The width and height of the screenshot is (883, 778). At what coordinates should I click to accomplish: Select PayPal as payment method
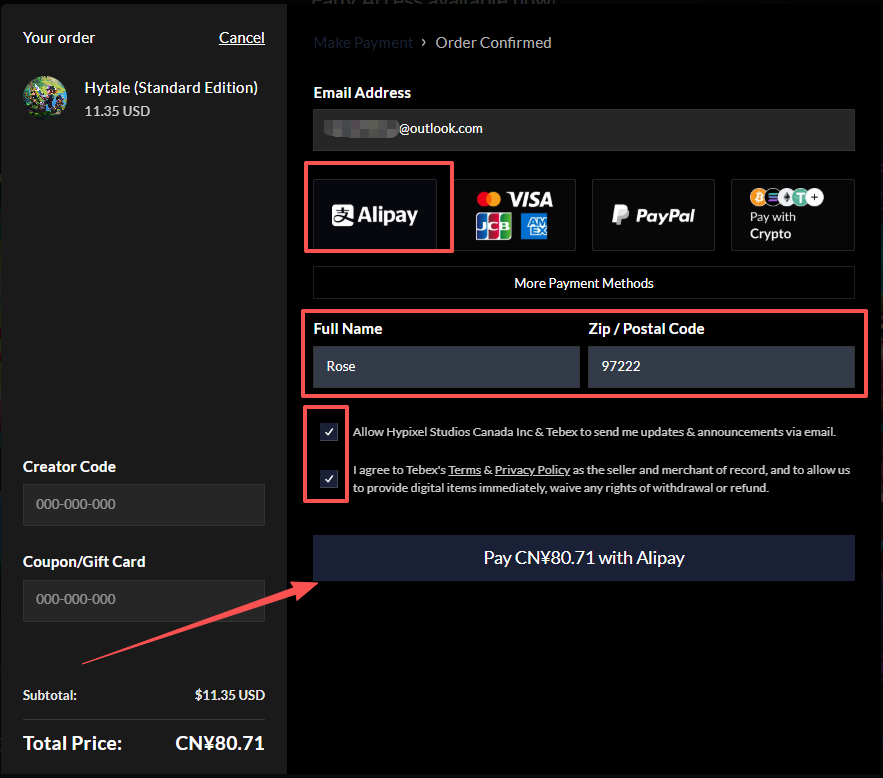click(x=653, y=215)
